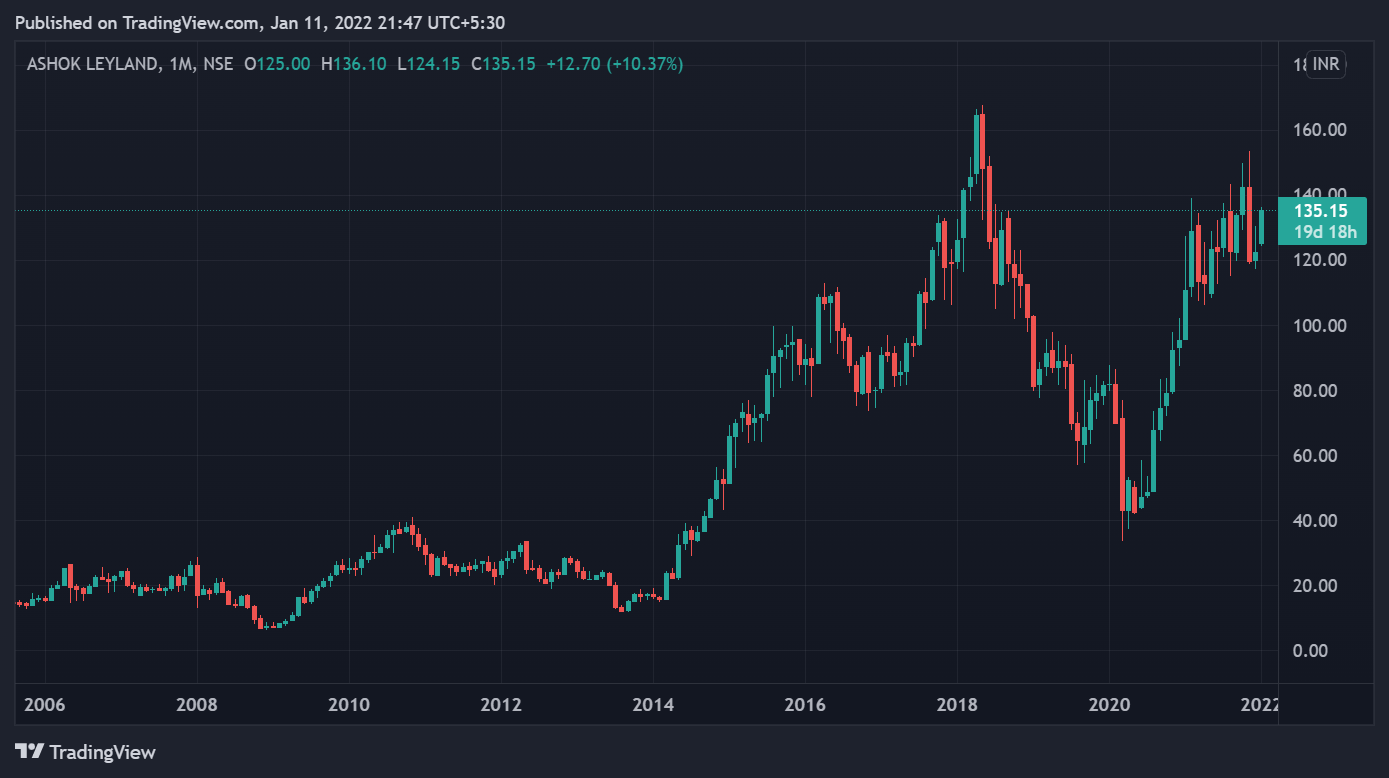Click the 160.00 price axis label
1389x778 pixels.
[x=1320, y=130]
